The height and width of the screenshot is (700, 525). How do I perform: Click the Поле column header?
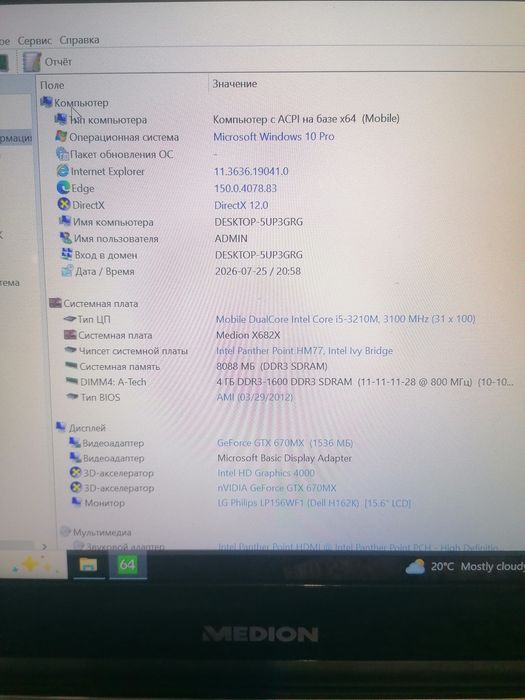coord(52,85)
